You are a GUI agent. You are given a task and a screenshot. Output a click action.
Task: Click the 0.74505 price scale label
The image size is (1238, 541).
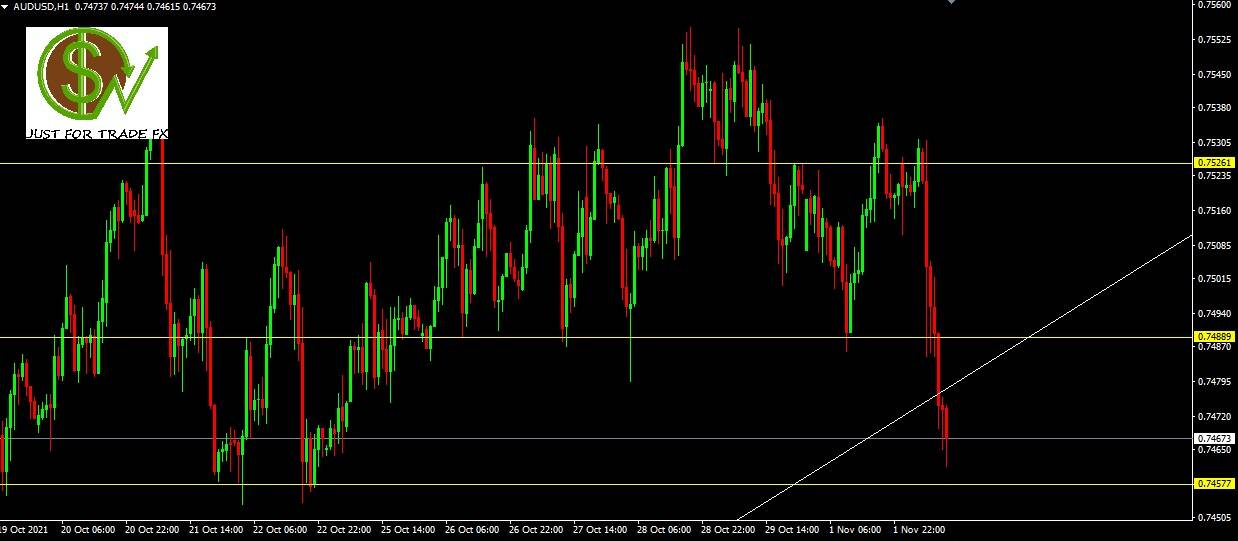[x=1215, y=518]
